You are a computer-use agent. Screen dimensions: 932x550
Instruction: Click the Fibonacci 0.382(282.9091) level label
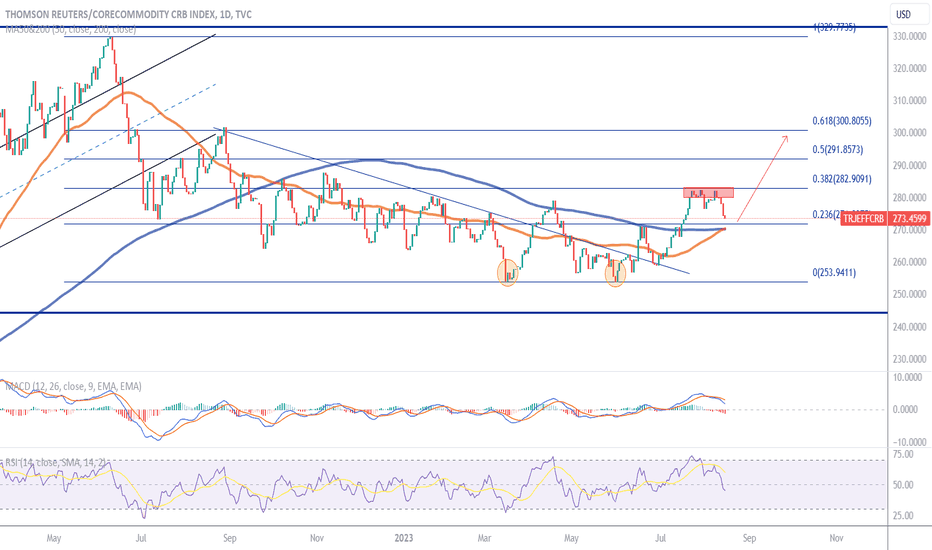[x=842, y=178]
